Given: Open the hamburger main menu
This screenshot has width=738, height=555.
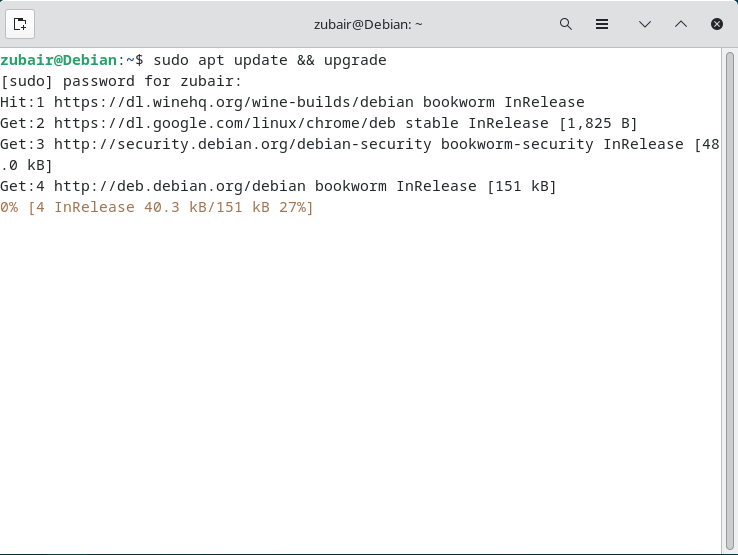Looking at the screenshot, I should 602,24.
